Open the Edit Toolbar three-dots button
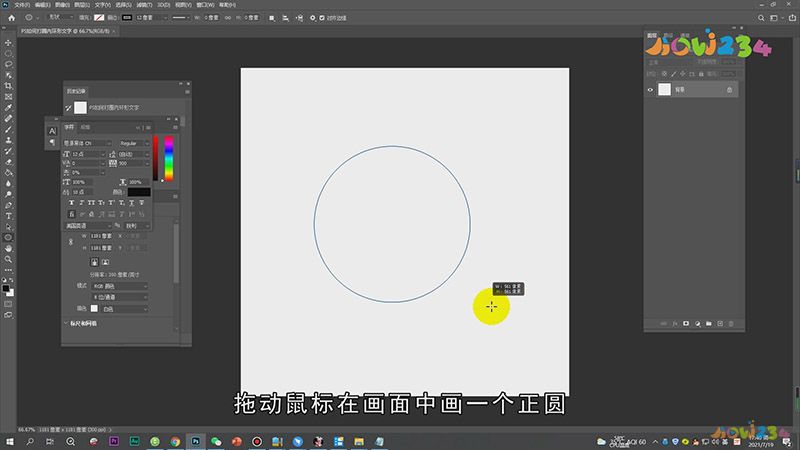 pos(8,270)
